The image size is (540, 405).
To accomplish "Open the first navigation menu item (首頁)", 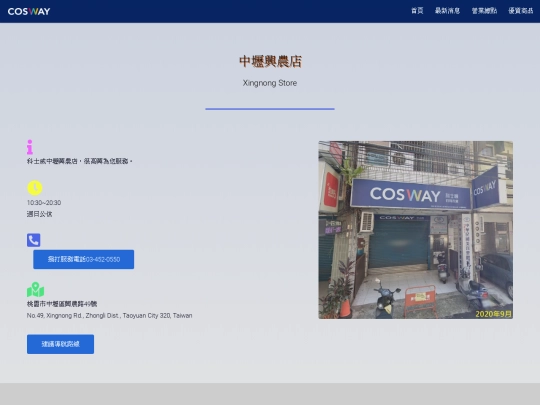I will [x=417, y=11].
